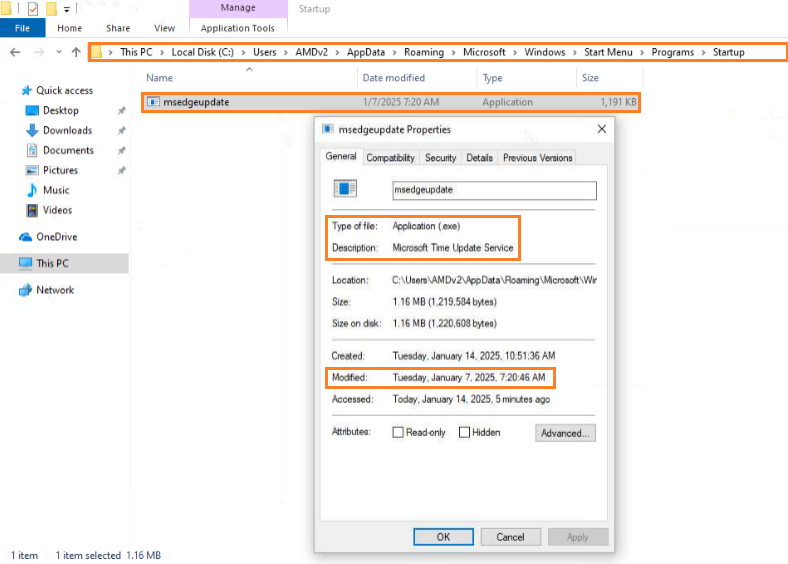Click the large application icon in Properties
Viewport: 788px width, 564px height.
coord(345,189)
